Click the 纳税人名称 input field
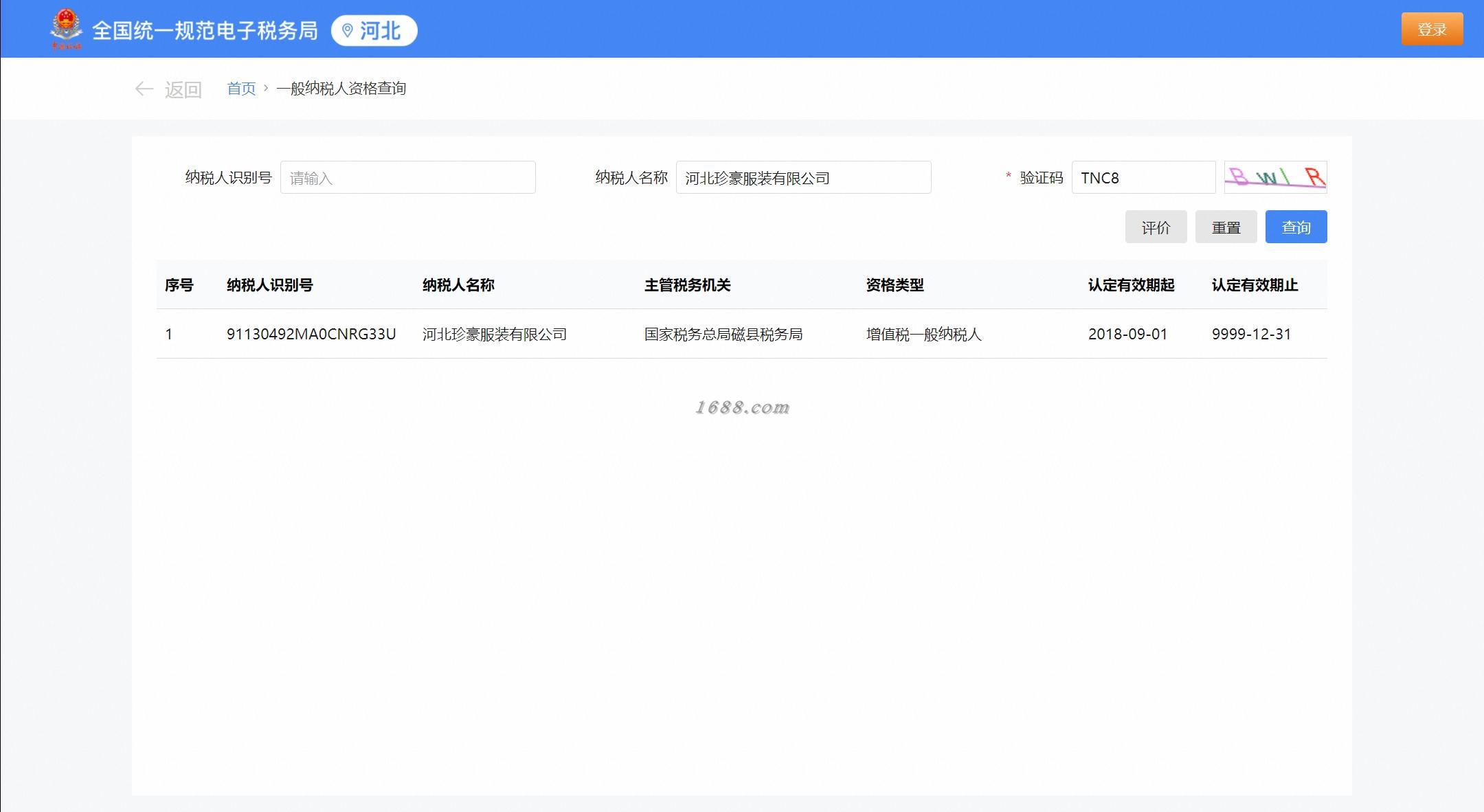This screenshot has width=1484, height=812. [803, 178]
